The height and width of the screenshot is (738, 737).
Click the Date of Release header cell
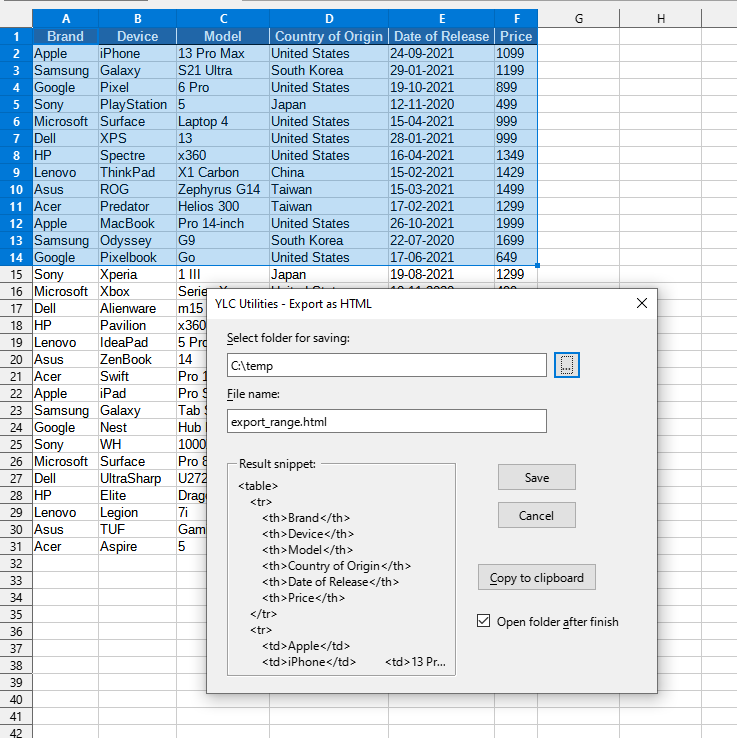441,36
